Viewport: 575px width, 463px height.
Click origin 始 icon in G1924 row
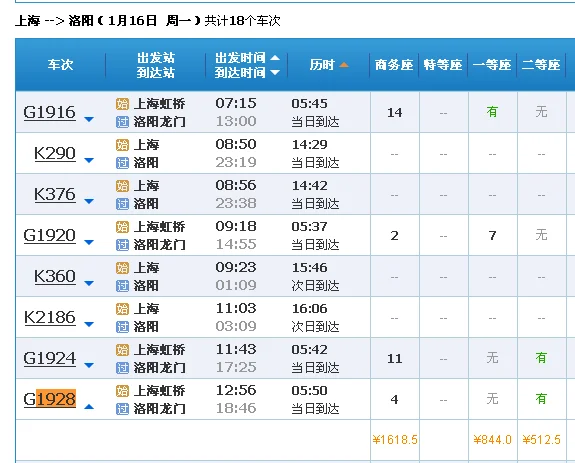[122, 350]
